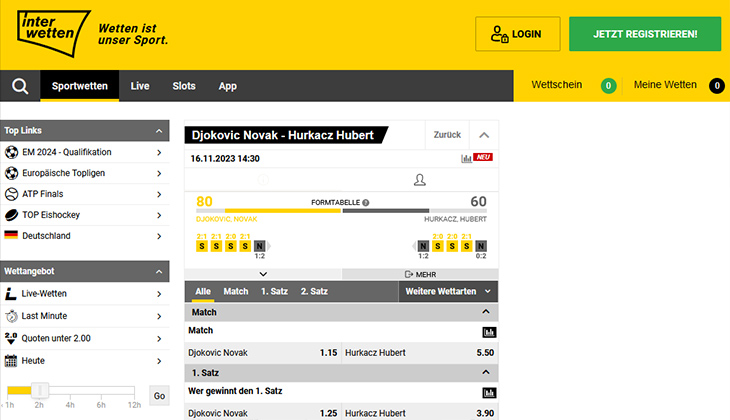Click Hurkacz's N form box with 0:2 score
Image resolution: width=730 pixels, height=420 pixels.
tap(481, 246)
